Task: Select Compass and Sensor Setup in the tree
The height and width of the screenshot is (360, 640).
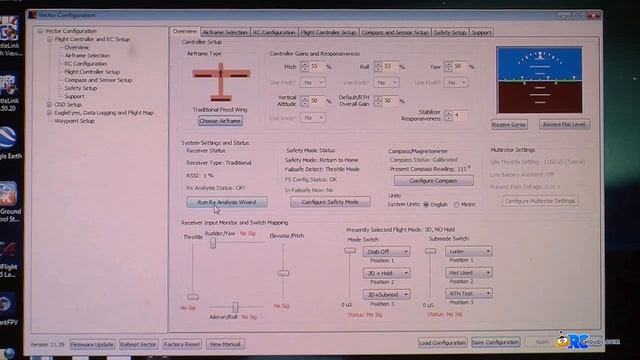Action: pos(98,80)
